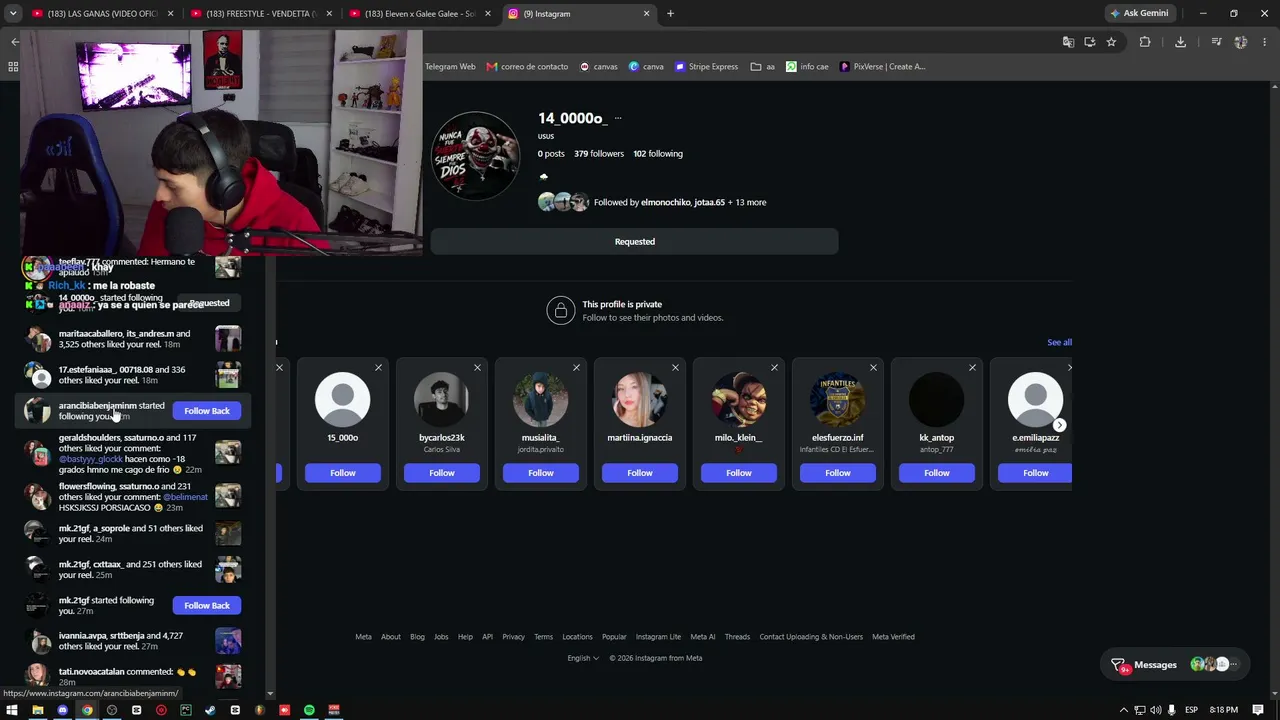Open the media controls icon
This screenshot has width=1280, height=720.
1216,42
